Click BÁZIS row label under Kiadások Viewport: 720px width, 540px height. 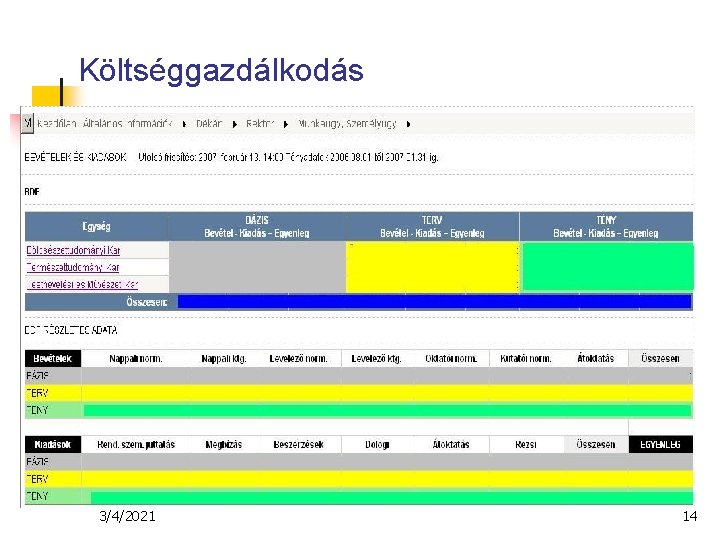(37, 462)
